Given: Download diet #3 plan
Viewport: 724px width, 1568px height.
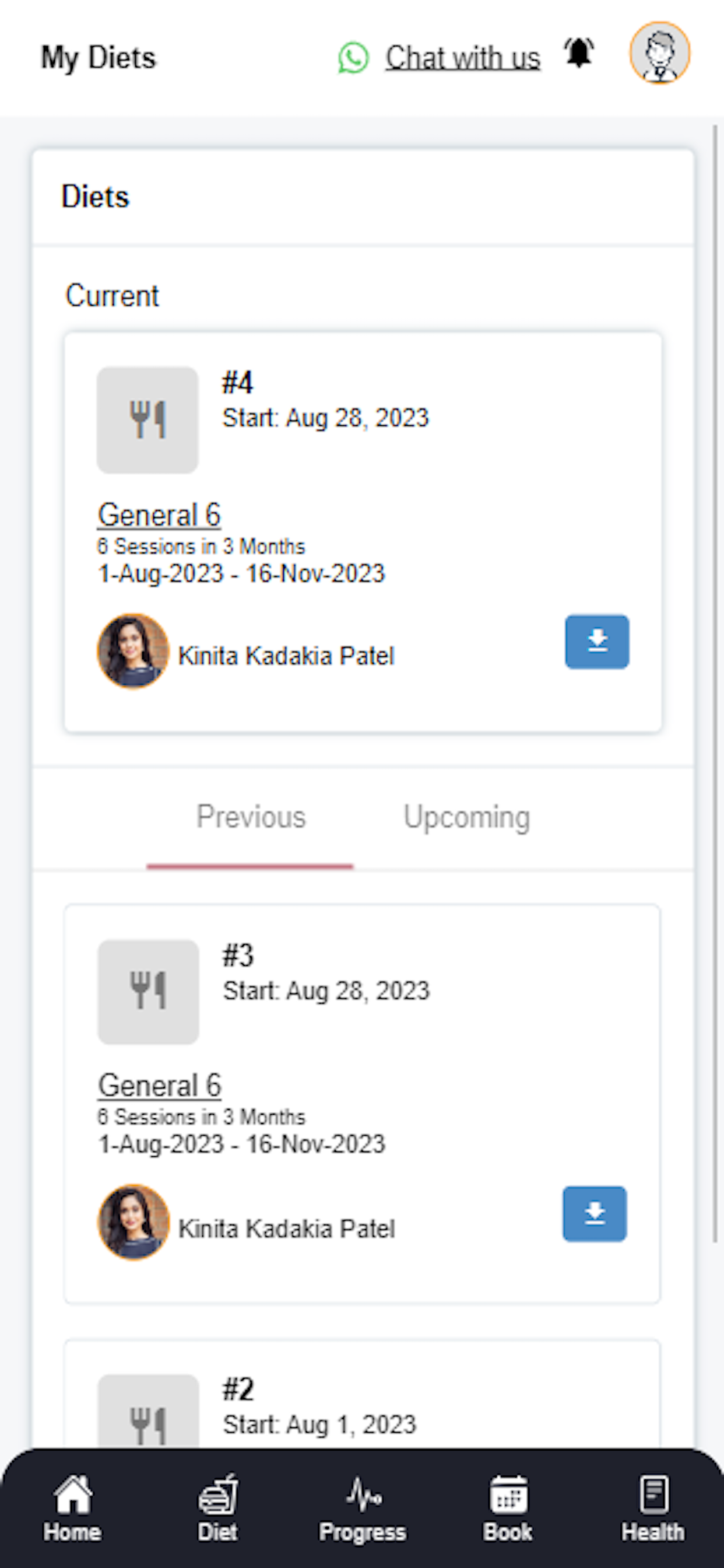Looking at the screenshot, I should 595,1213.
